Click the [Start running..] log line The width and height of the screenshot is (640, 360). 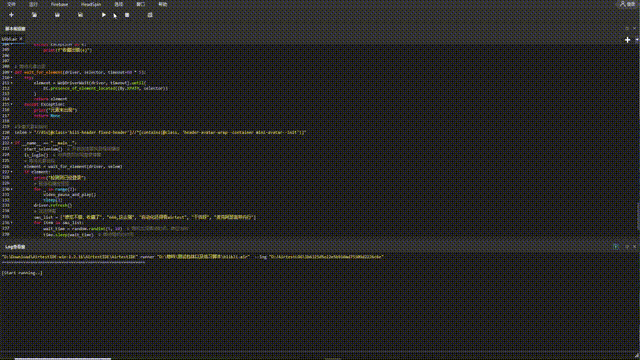click(x=22, y=273)
